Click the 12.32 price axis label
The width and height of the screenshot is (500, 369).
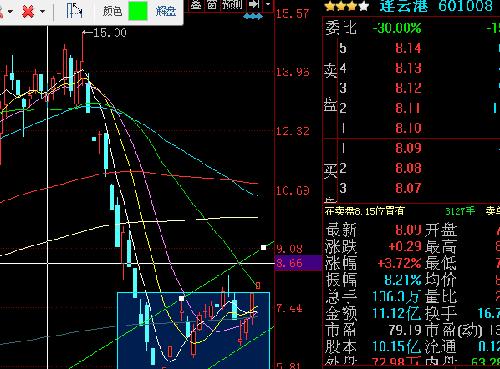(293, 131)
